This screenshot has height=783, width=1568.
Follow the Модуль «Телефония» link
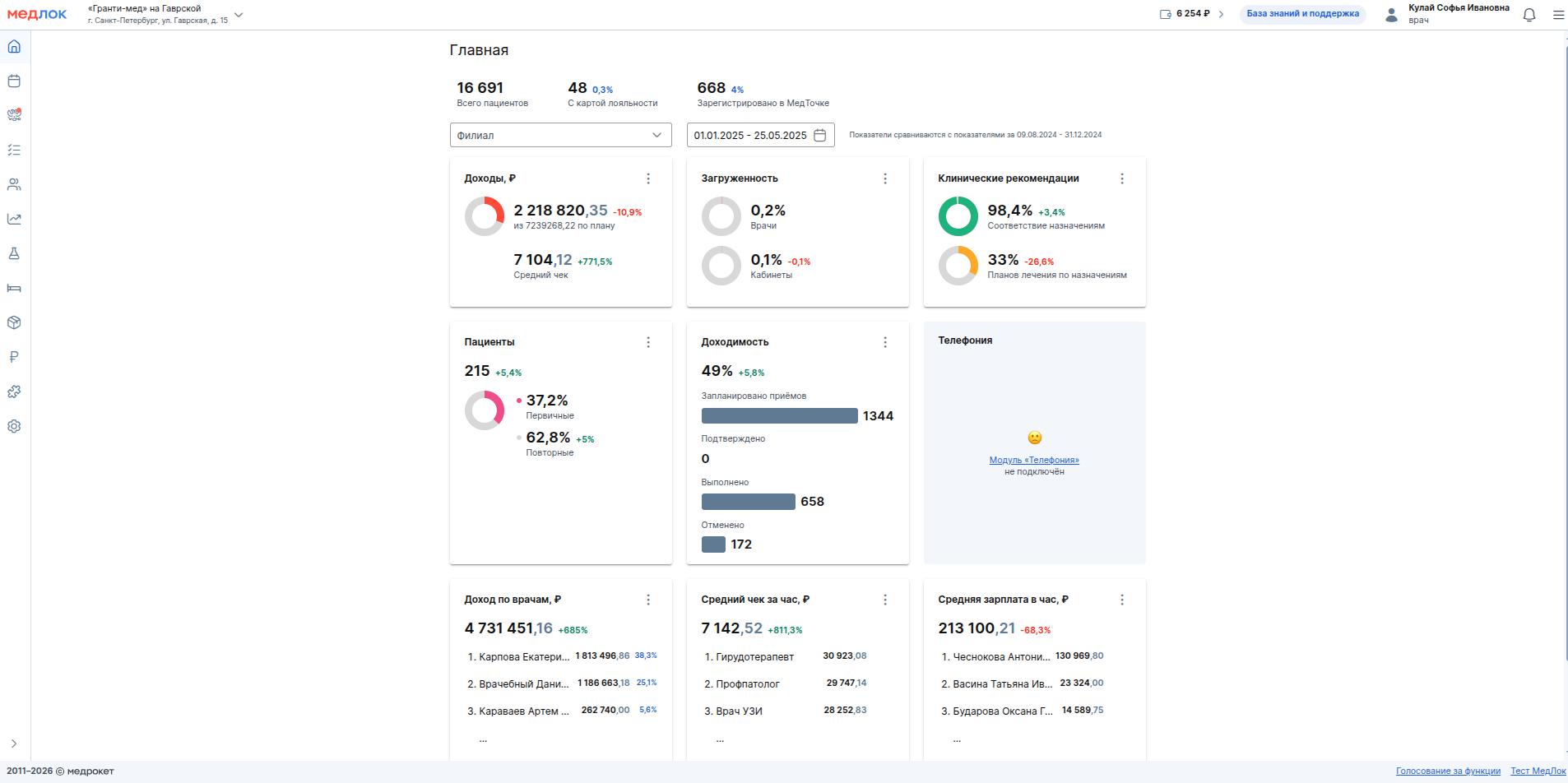[x=1034, y=461]
